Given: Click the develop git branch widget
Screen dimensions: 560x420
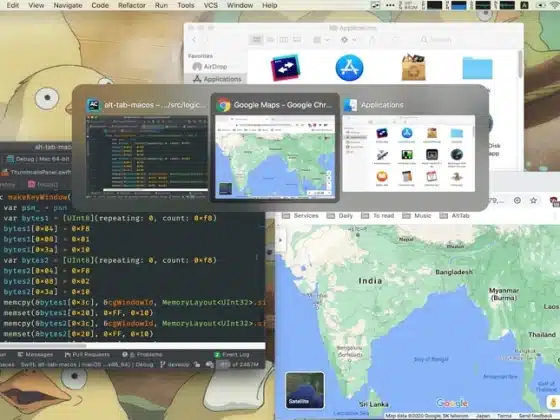Looking at the screenshot, I should click(175, 364).
